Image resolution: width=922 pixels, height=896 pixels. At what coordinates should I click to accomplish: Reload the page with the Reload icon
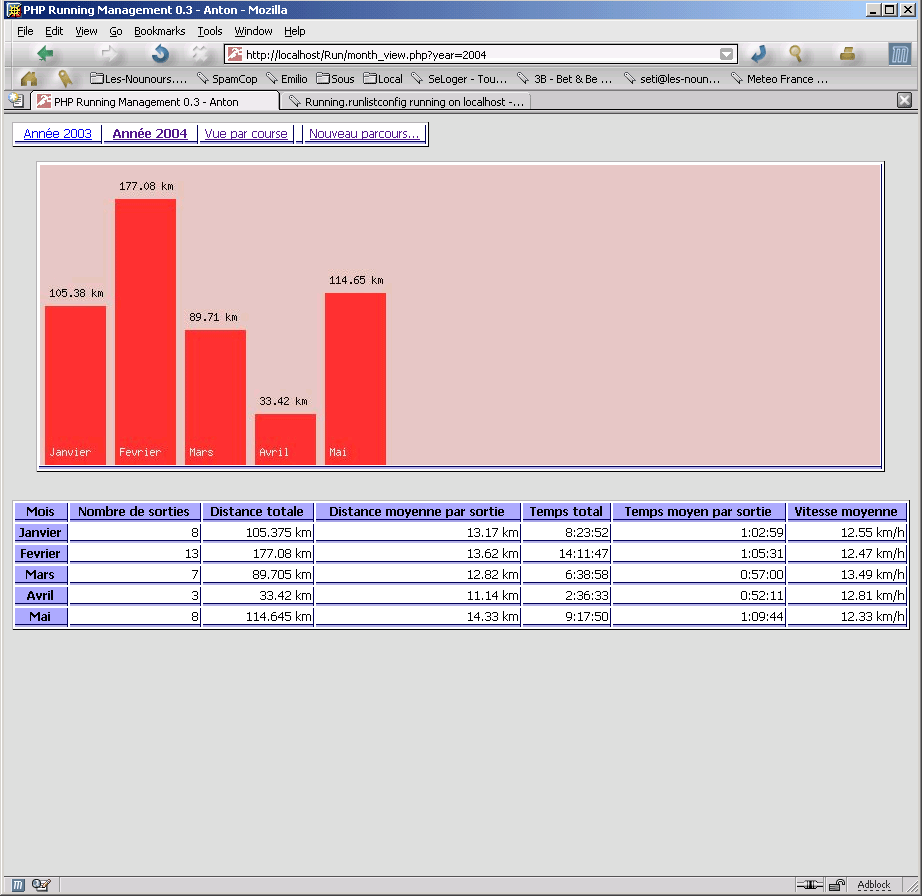(160, 54)
